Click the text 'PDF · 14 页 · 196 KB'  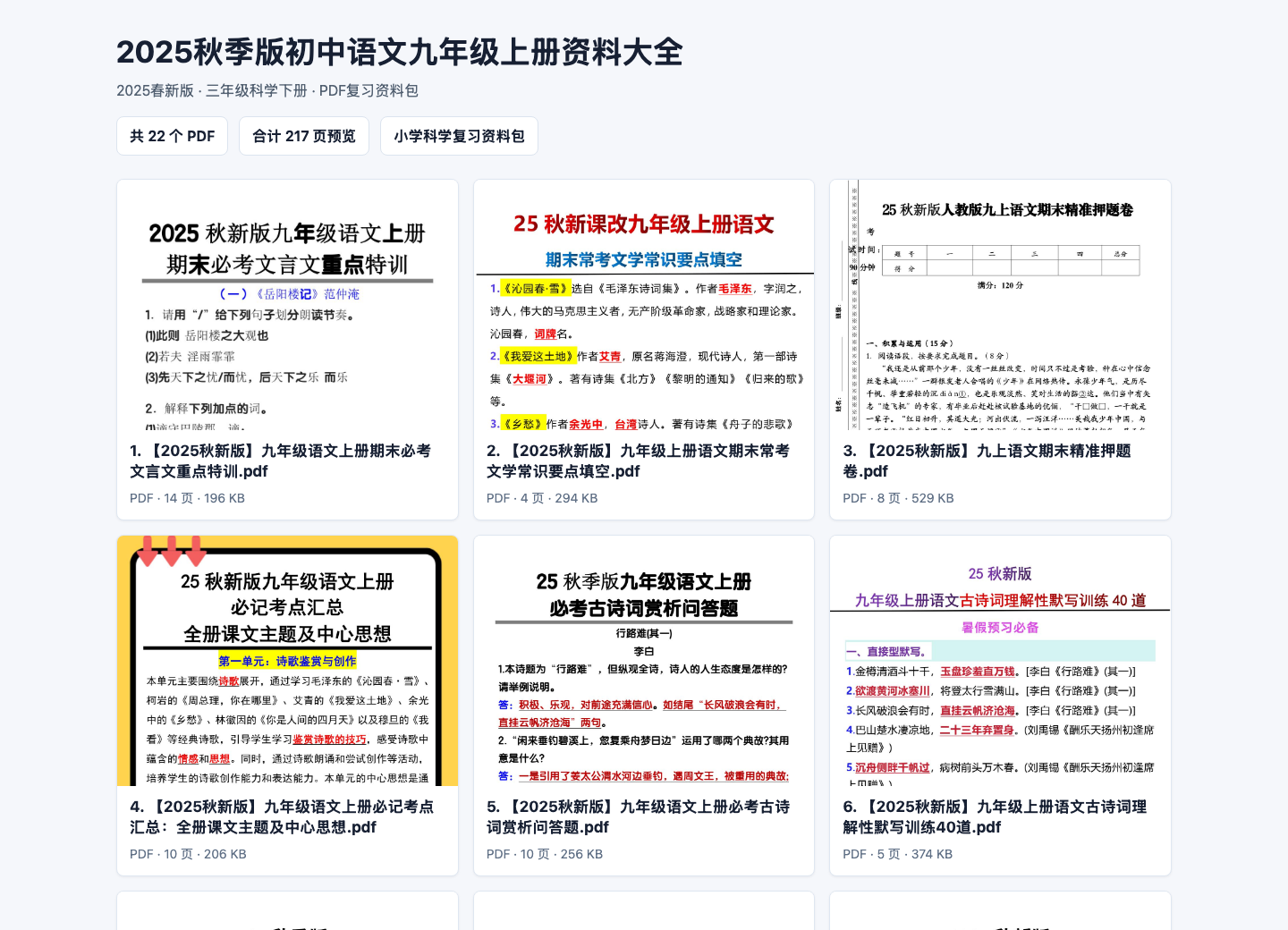pos(187,498)
